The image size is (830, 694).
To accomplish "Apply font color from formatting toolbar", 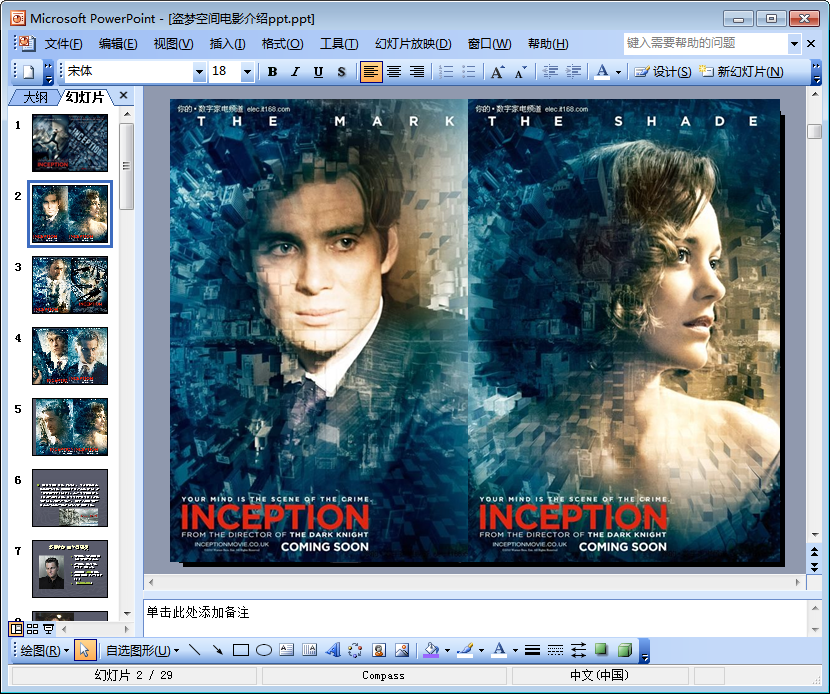I will click(602, 71).
